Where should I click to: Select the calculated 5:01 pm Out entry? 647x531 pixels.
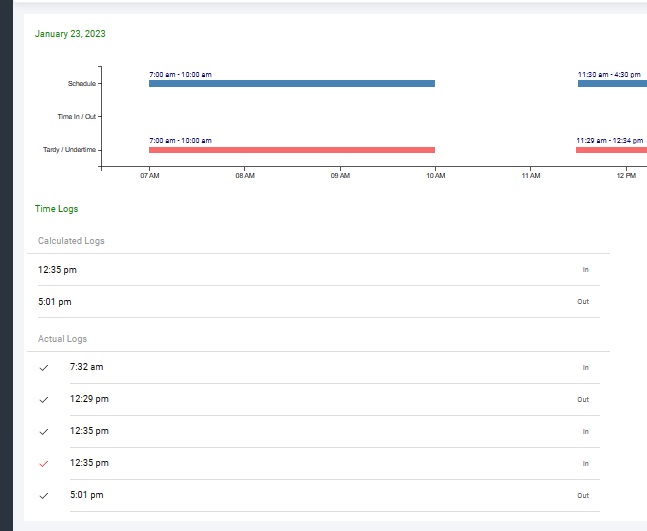[55, 302]
